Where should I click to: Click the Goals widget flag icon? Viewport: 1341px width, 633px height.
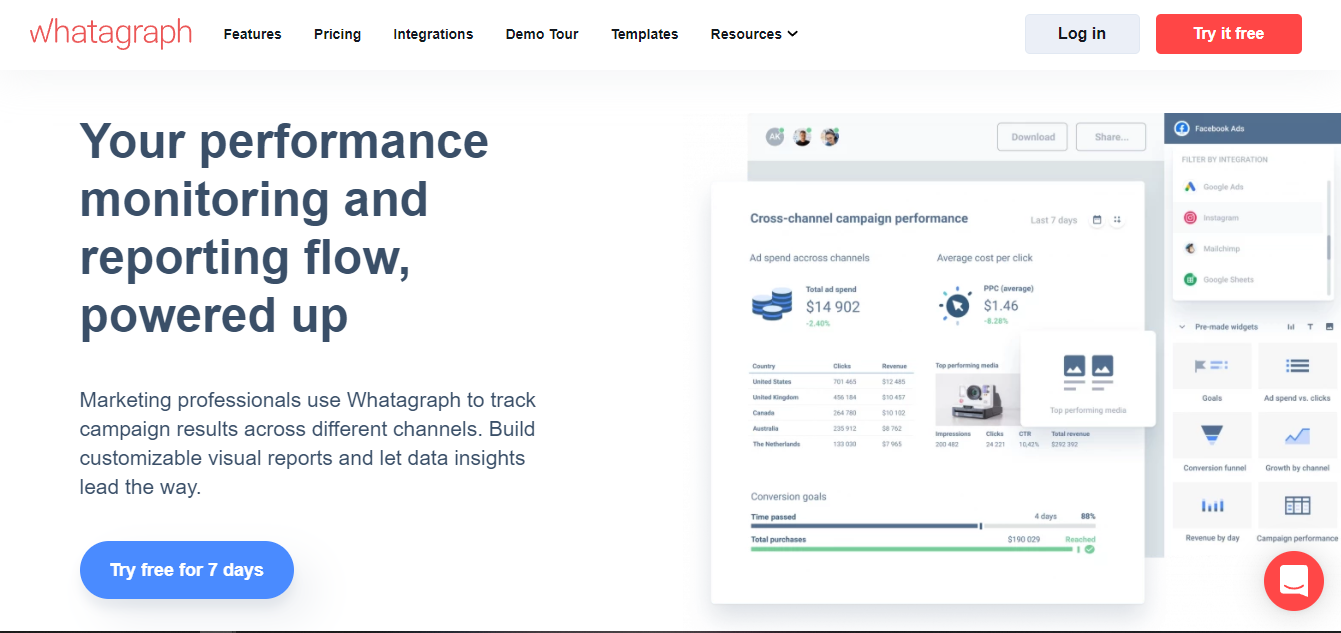click(x=1211, y=366)
